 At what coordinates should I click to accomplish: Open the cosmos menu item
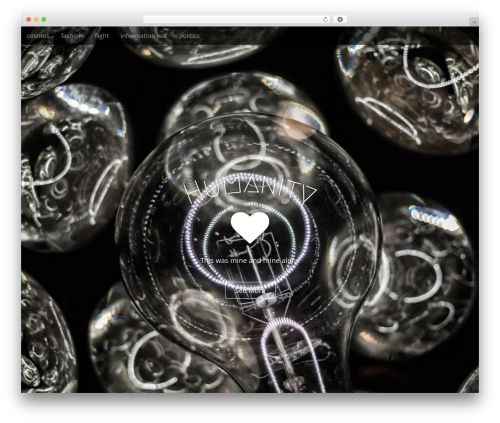(x=38, y=36)
